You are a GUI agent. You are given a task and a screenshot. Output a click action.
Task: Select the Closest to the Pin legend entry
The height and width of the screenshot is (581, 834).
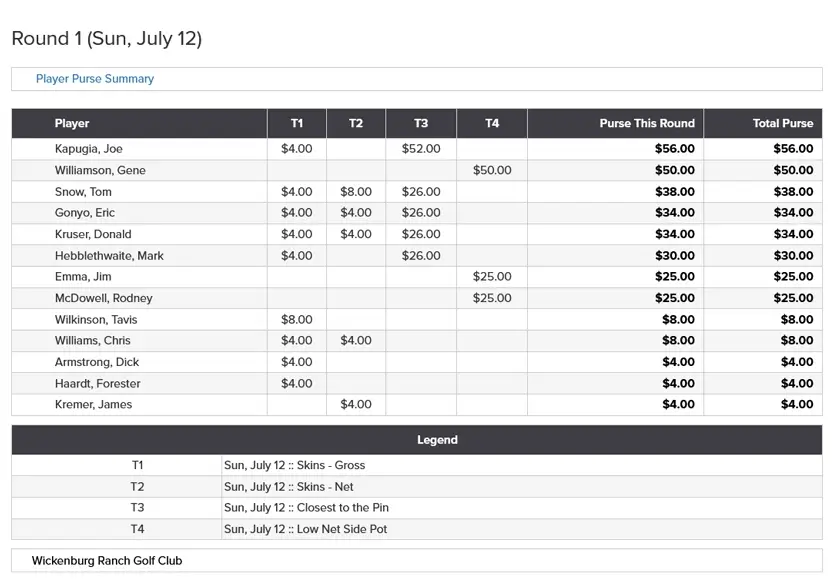pos(306,508)
